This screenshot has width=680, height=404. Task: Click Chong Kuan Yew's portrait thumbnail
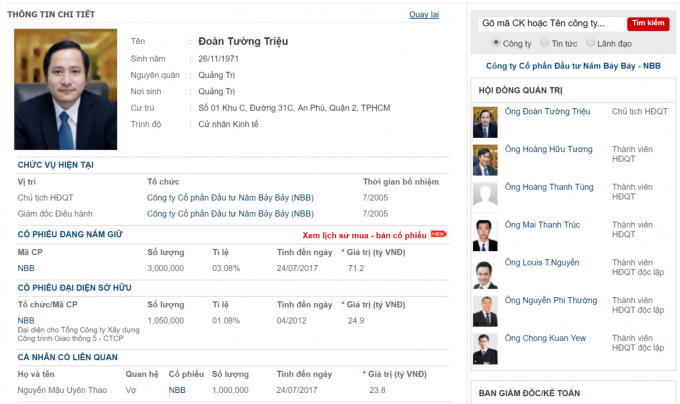485,348
